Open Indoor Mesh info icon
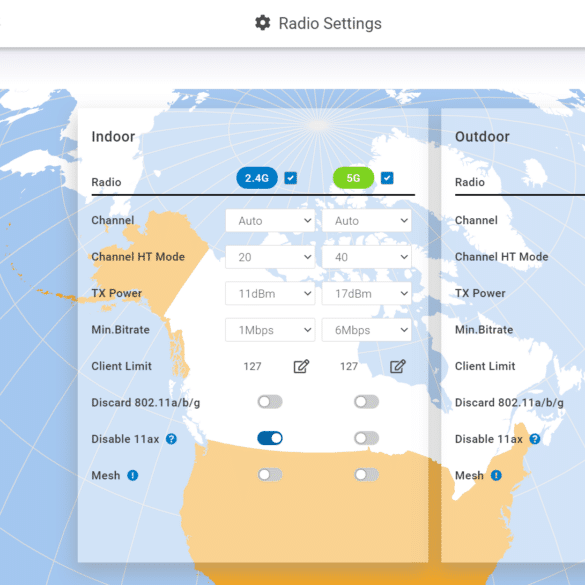Image resolution: width=585 pixels, height=585 pixels. point(133,475)
